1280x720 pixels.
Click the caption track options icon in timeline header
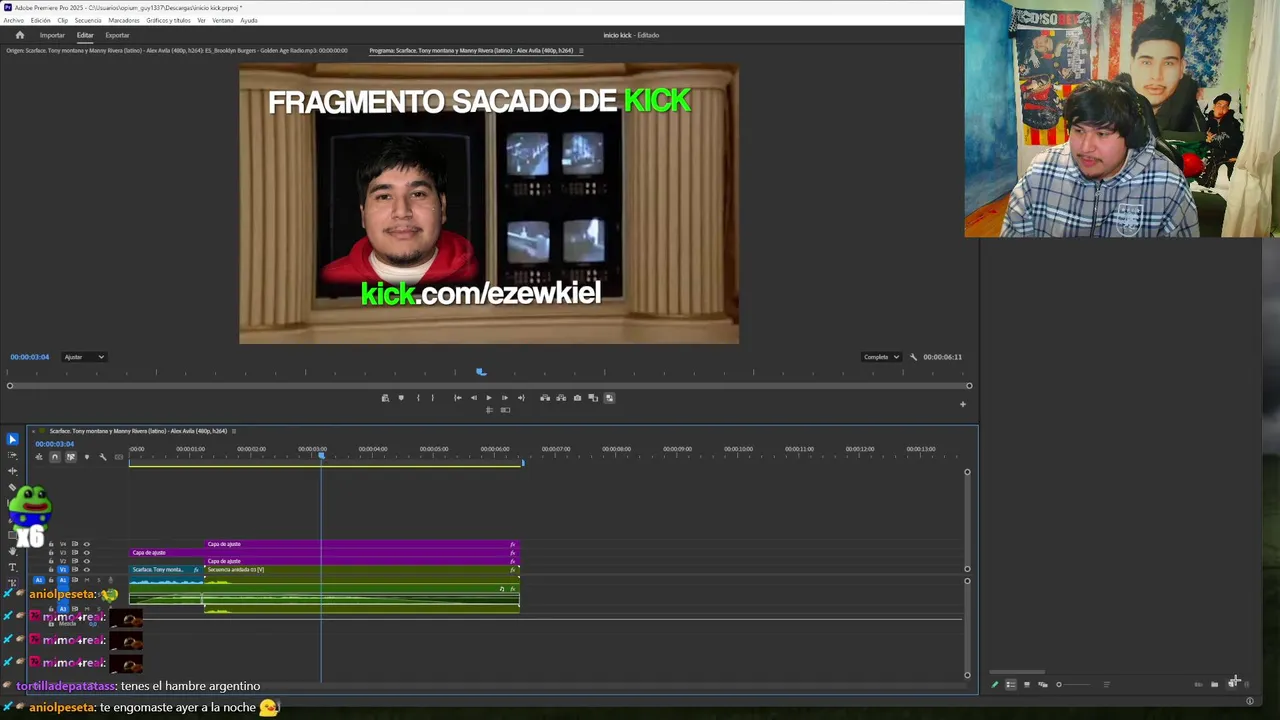click(x=119, y=457)
